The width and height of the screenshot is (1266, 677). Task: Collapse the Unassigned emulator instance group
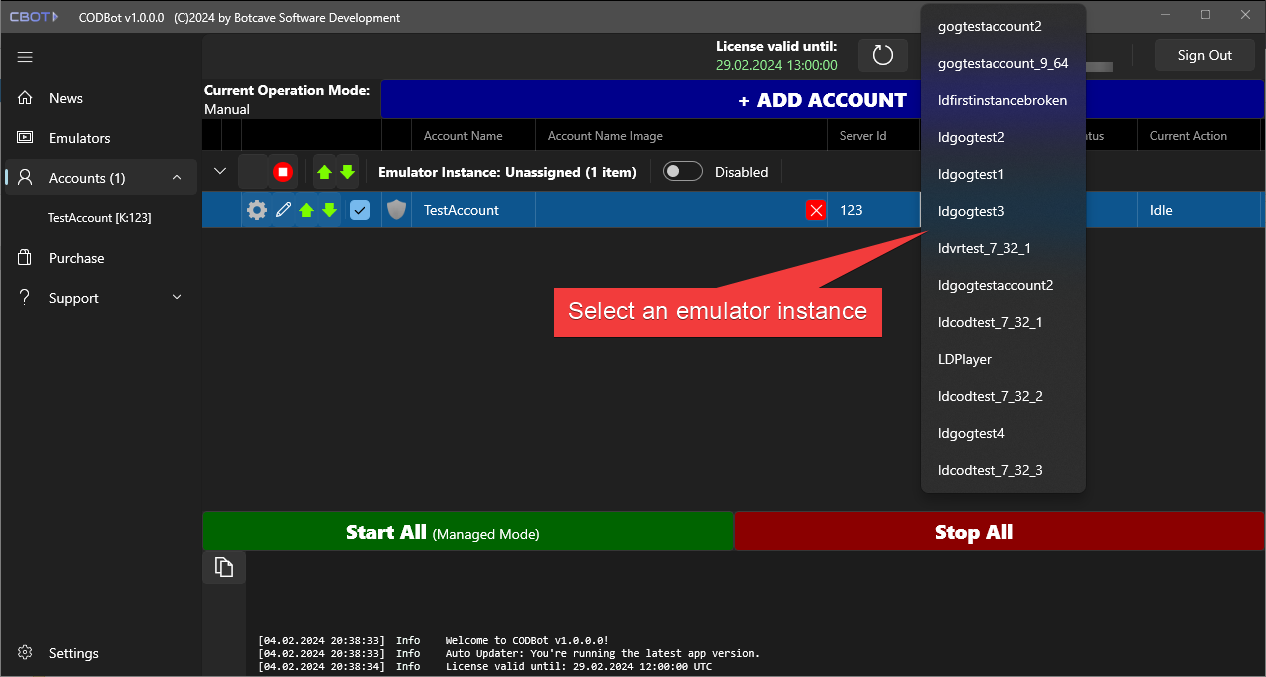[x=220, y=172]
